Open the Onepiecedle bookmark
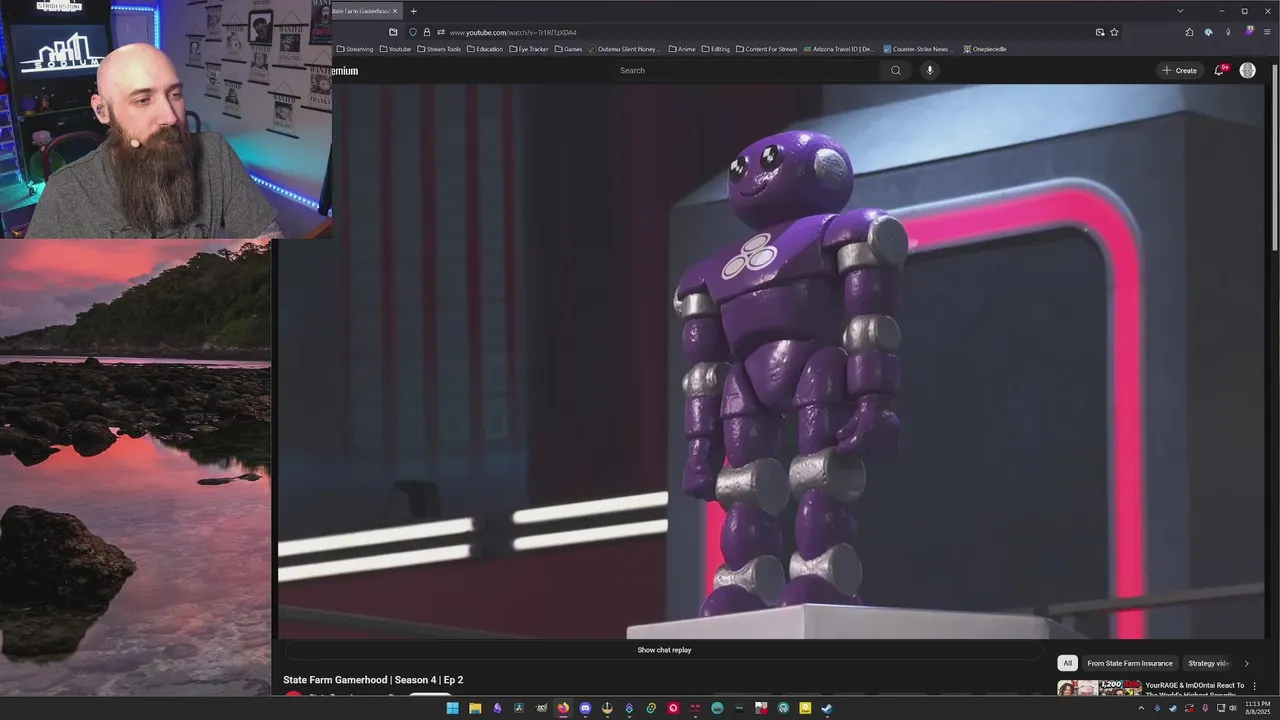This screenshot has height=720, width=1280. (985, 49)
